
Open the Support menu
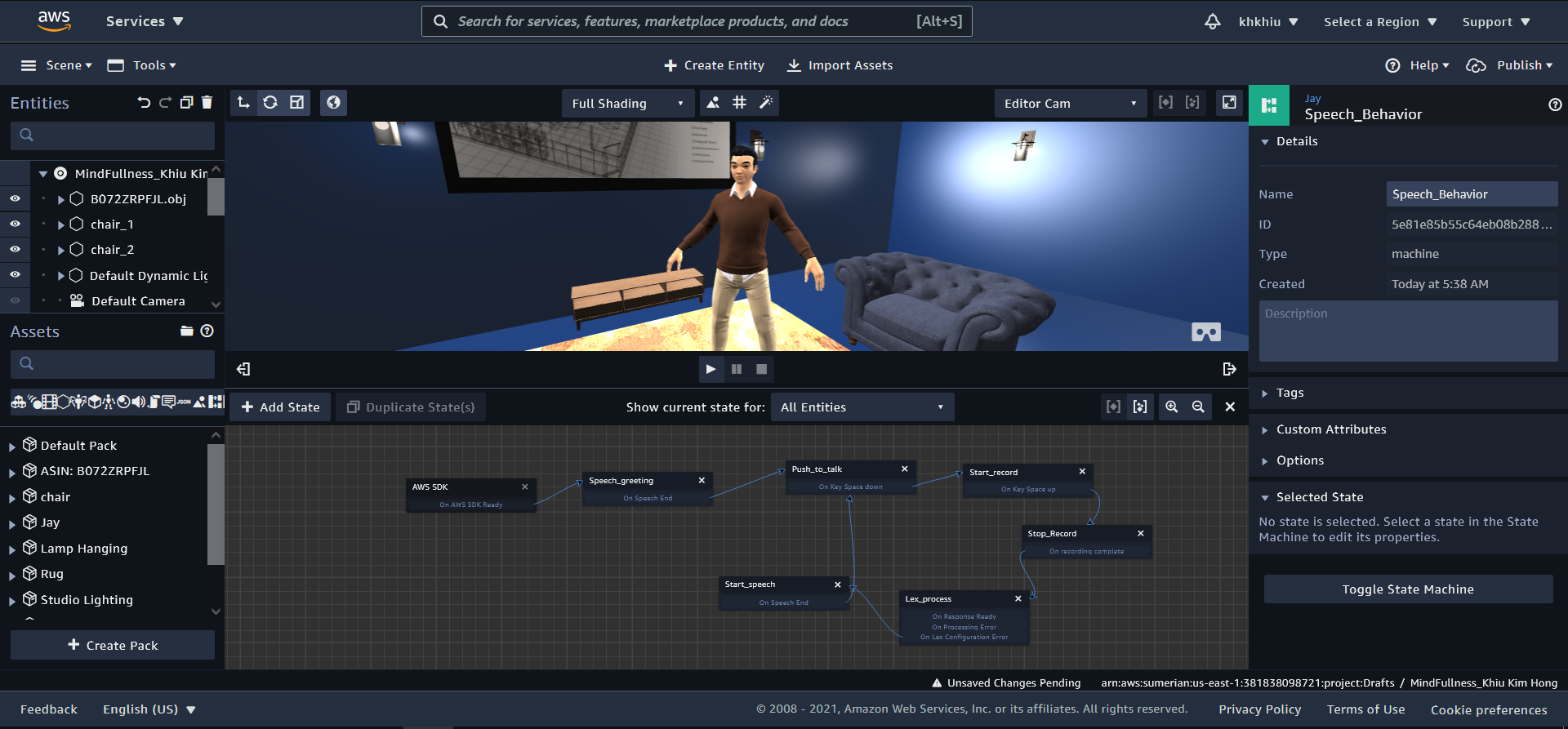pyautogui.click(x=1496, y=22)
